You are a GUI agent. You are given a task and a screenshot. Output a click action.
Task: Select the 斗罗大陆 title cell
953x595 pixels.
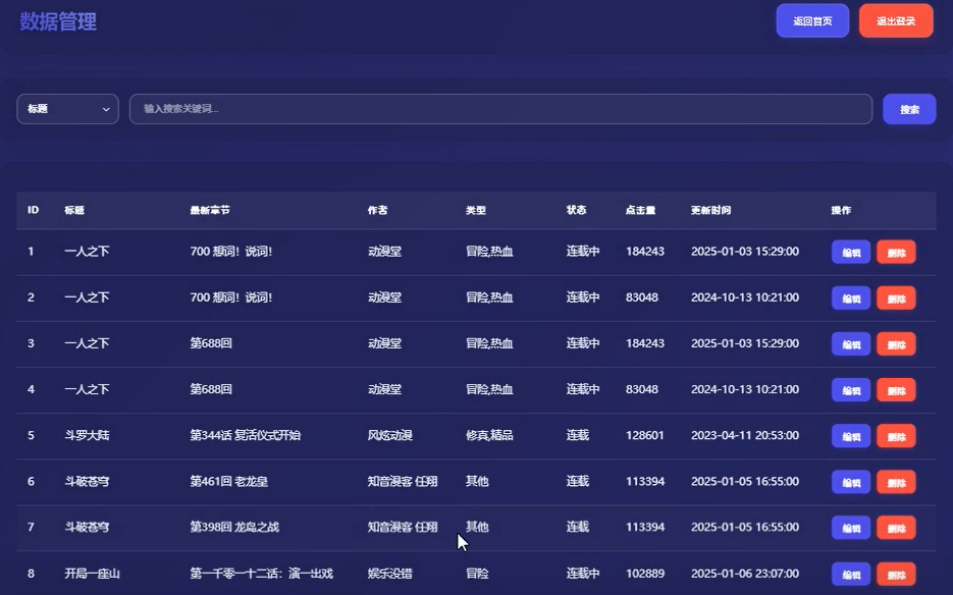pyautogui.click(x=87, y=435)
